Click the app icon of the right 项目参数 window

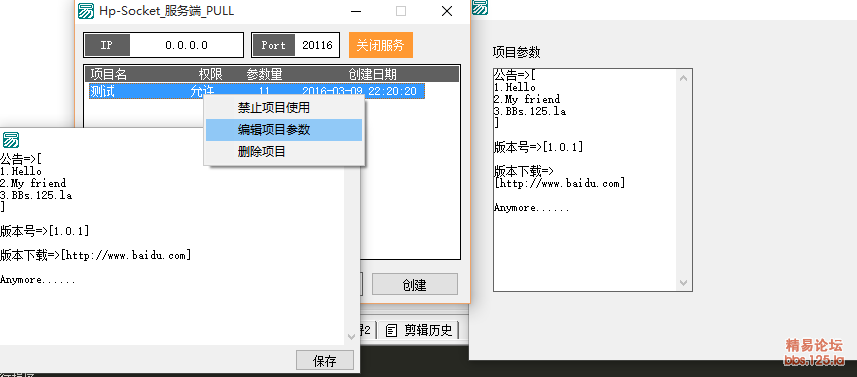480,7
